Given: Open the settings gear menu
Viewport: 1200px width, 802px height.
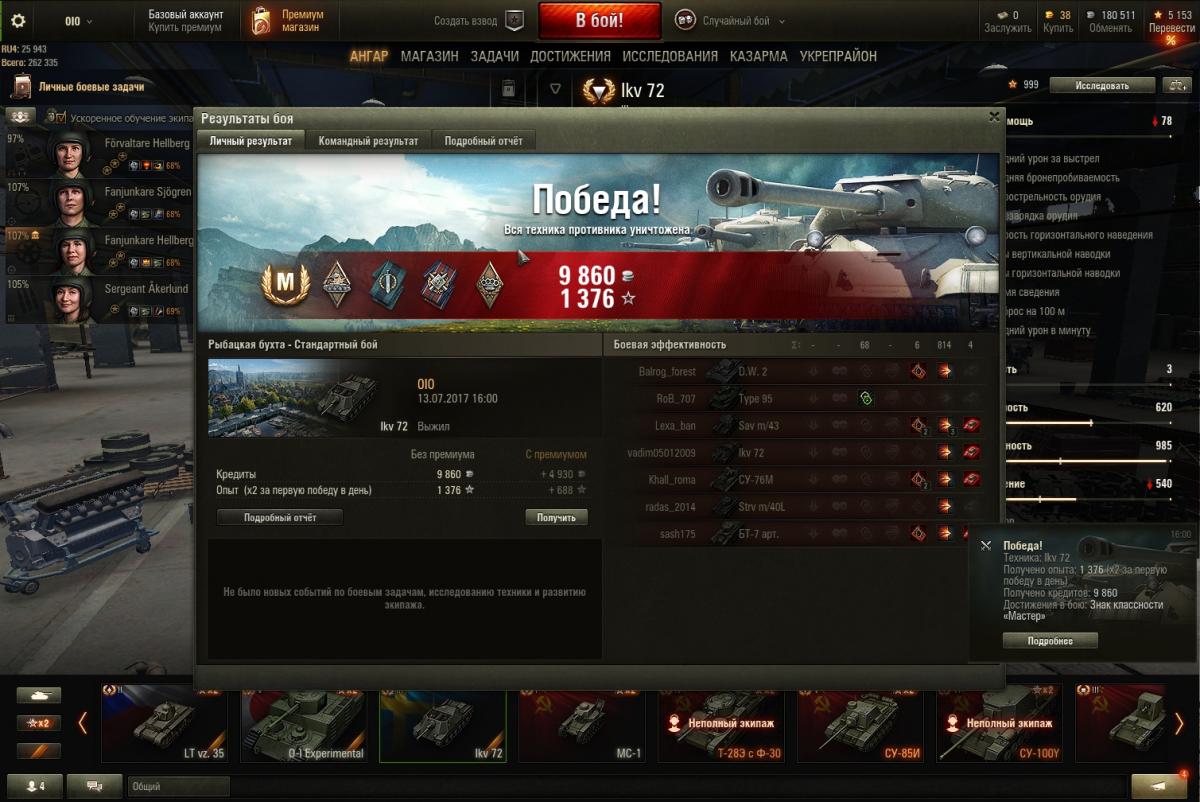Looking at the screenshot, I should point(17,20).
